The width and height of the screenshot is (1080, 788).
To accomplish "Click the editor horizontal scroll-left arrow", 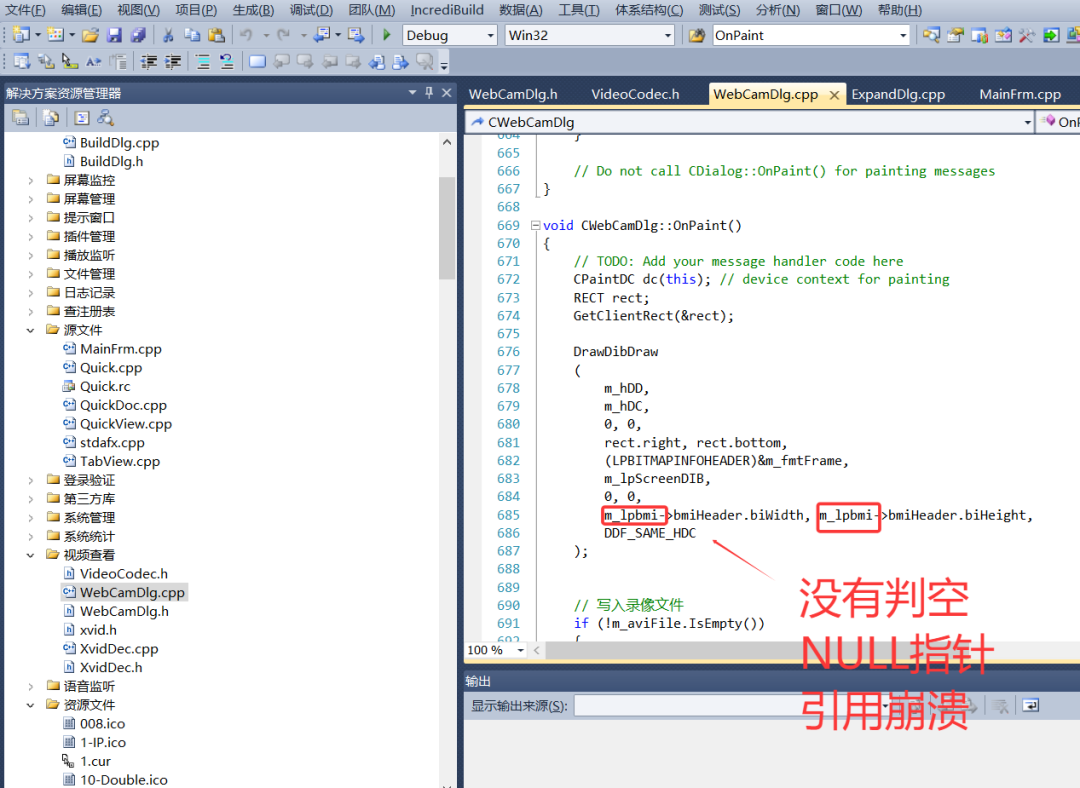I will tap(537, 650).
